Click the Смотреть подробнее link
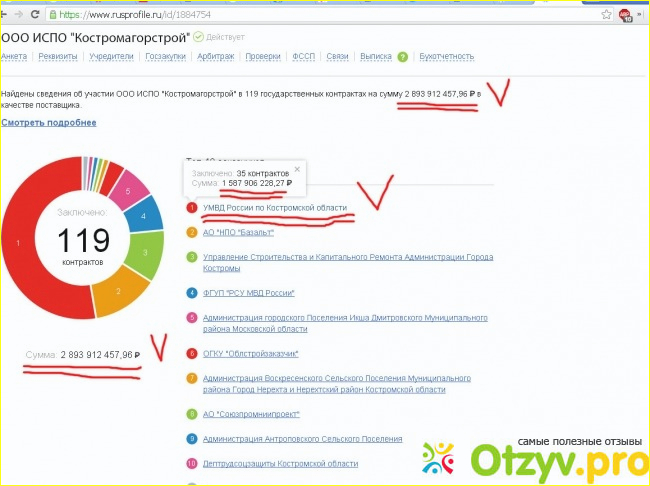The height and width of the screenshot is (486, 650). (48, 122)
